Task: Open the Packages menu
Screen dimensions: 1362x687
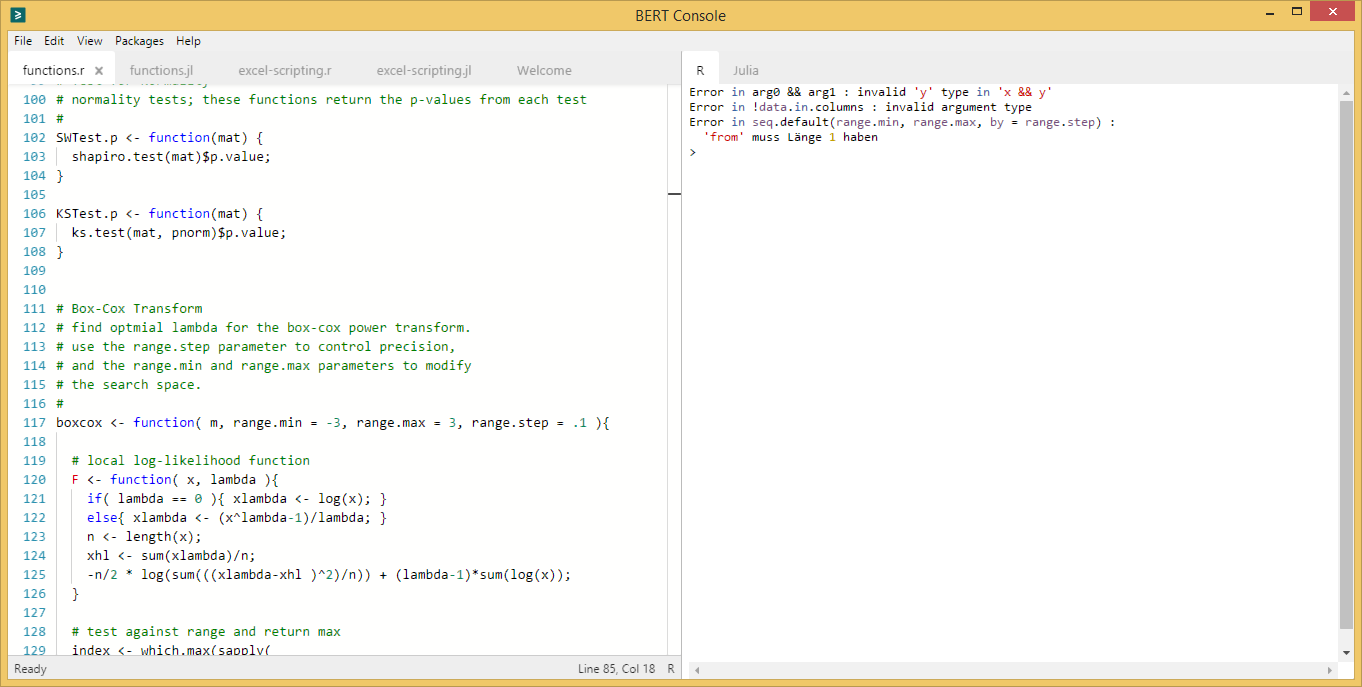Action: click(x=139, y=41)
